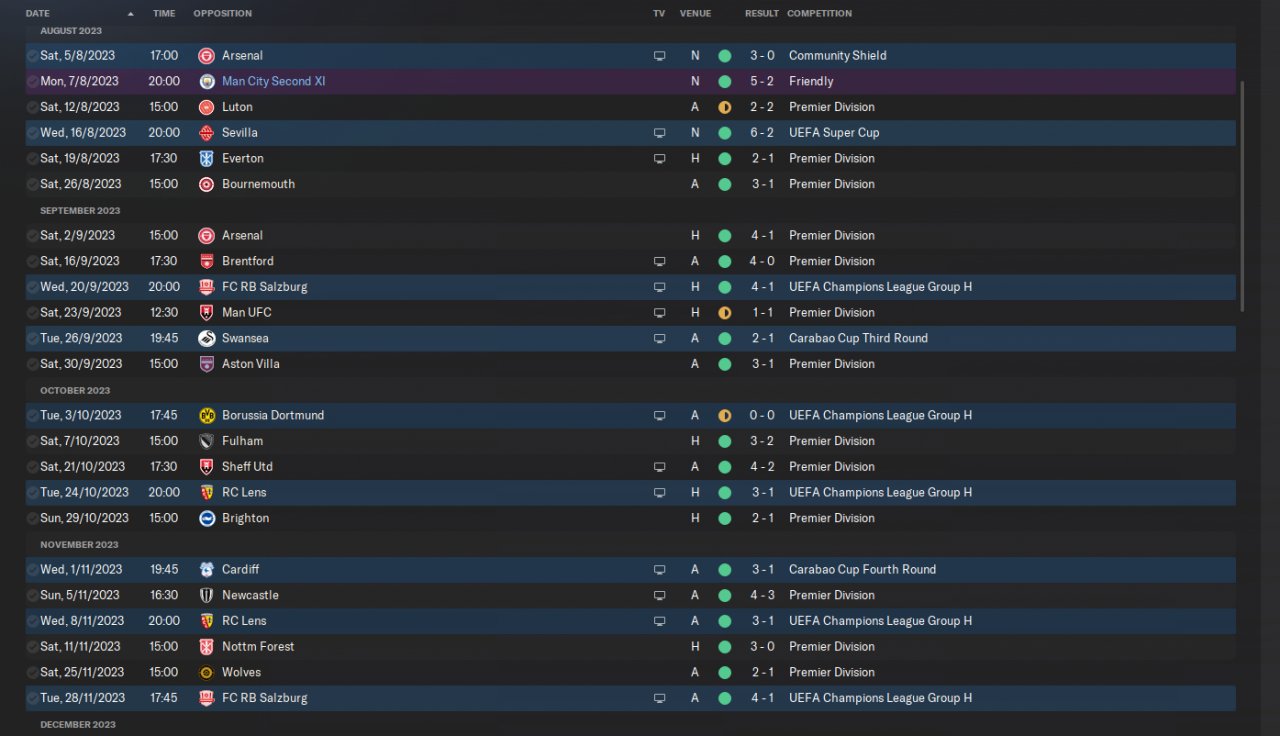Screen dimensions: 1280x736
Task: Click the Newcastle club badge
Action: pyautogui.click(x=206, y=595)
